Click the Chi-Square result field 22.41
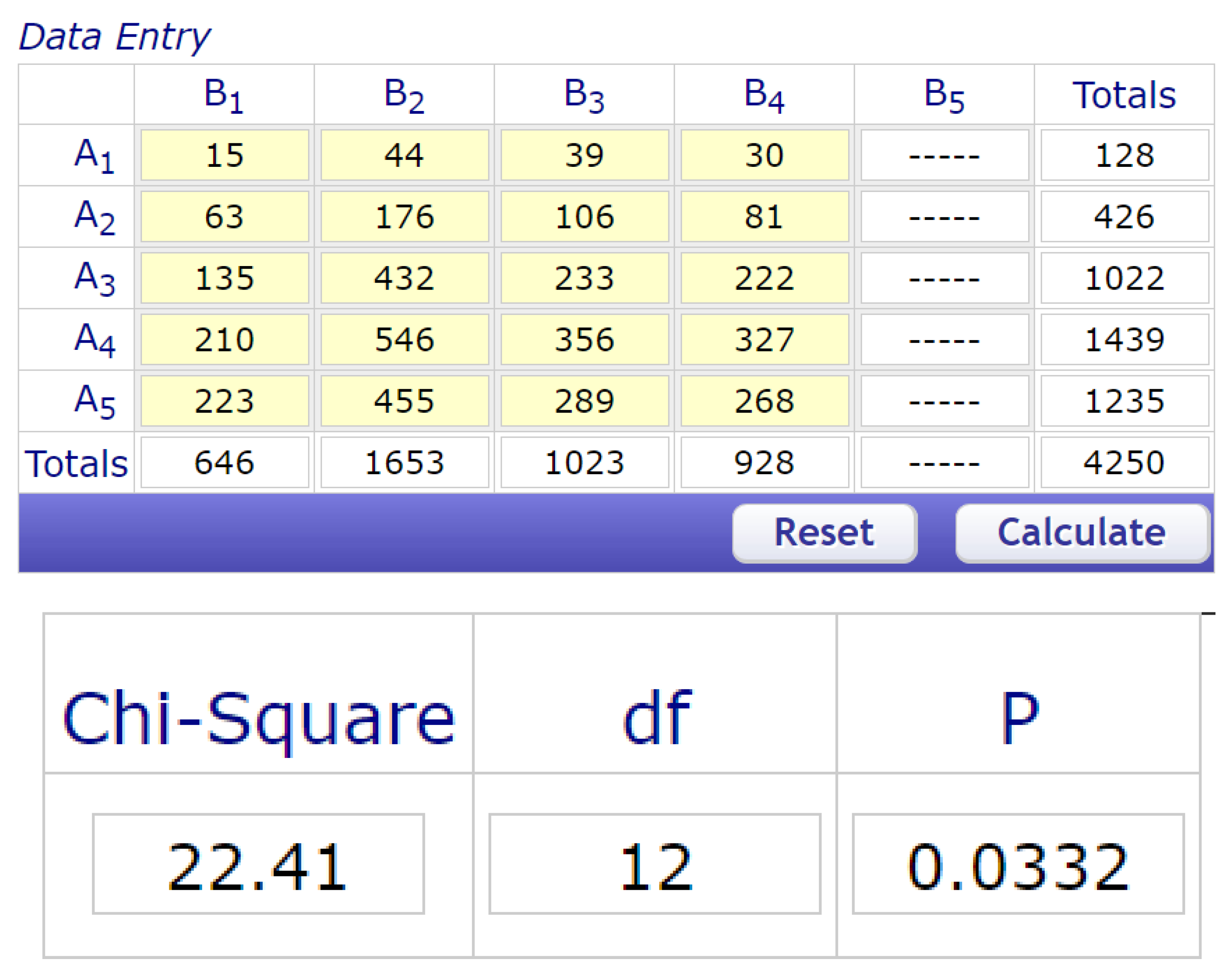The height and width of the screenshot is (974, 1232). (258, 864)
